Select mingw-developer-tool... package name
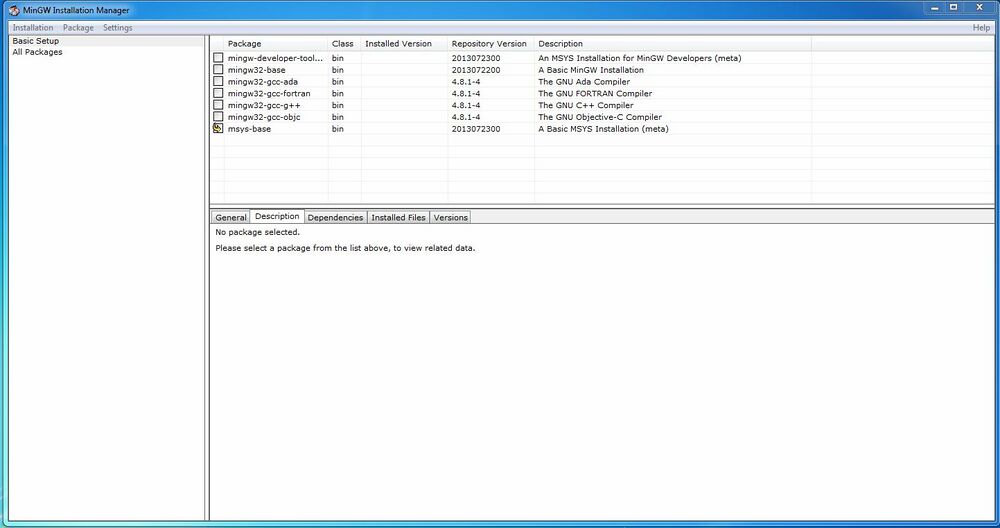1000x528 pixels. point(276,58)
